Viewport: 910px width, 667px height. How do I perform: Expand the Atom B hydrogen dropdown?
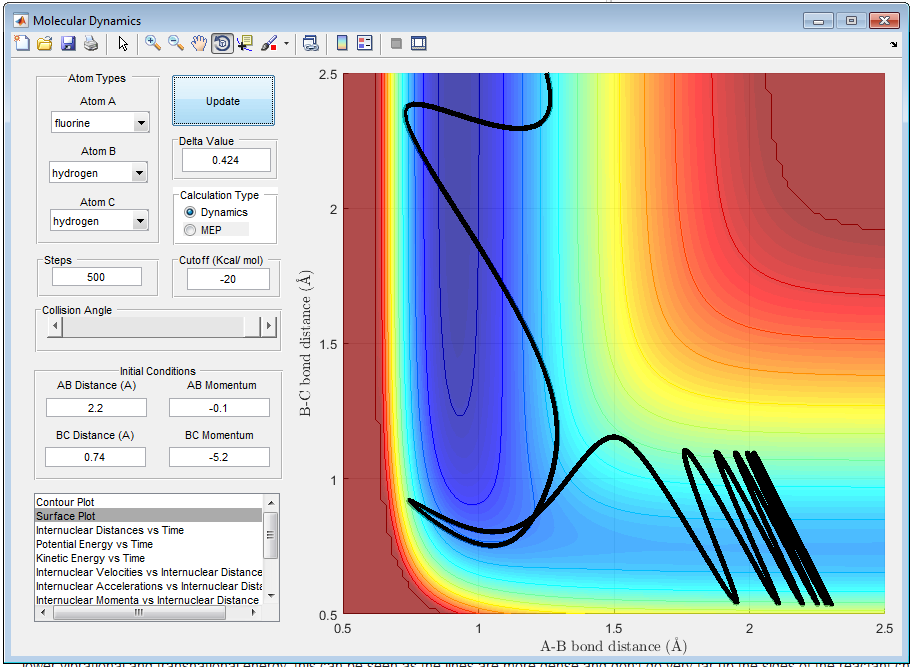tap(140, 174)
